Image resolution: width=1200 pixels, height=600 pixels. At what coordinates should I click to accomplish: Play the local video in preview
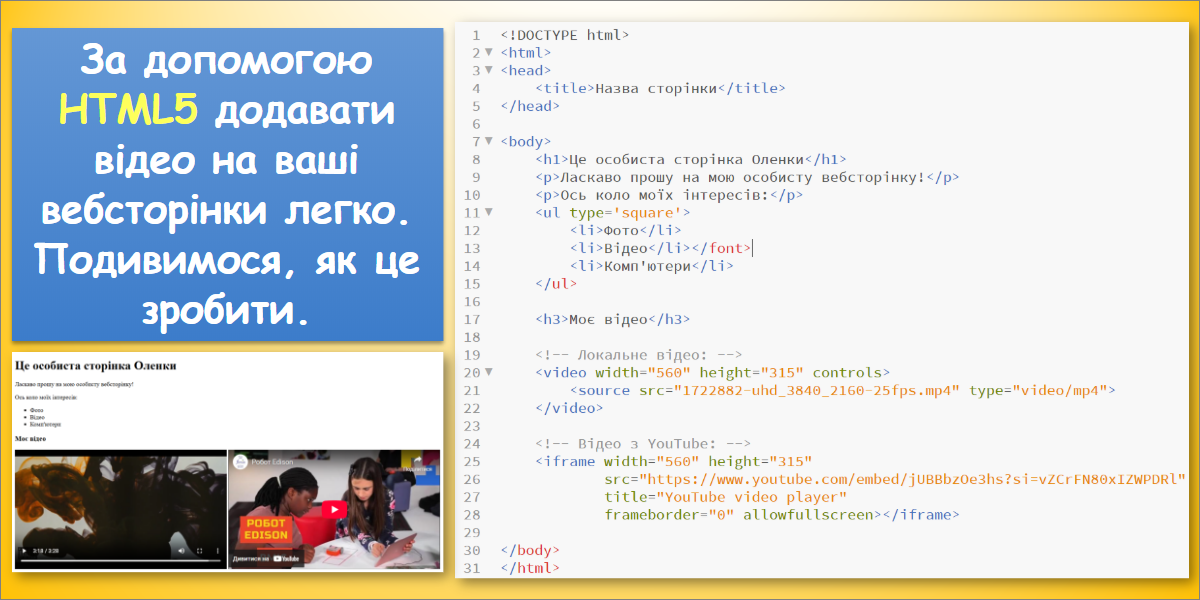pyautogui.click(x=23, y=551)
